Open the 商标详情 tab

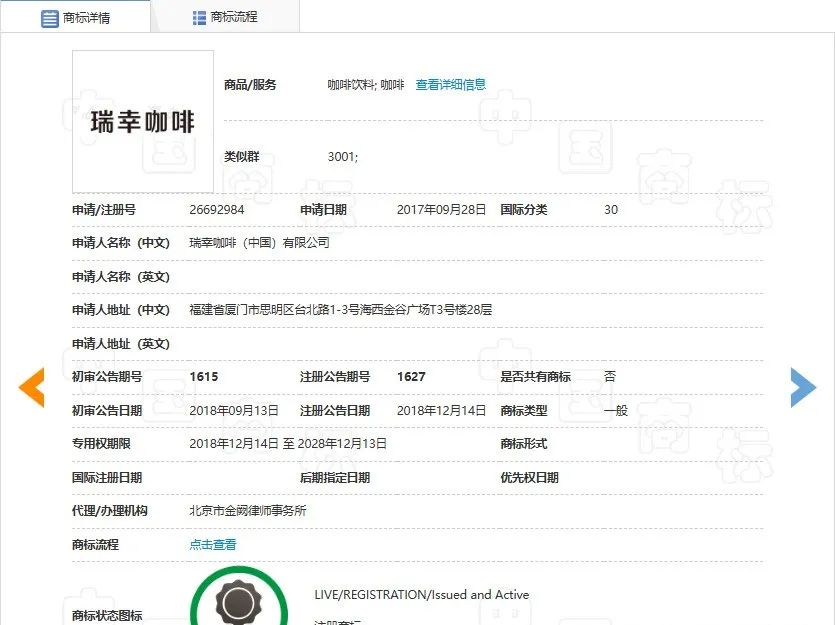coord(75,17)
